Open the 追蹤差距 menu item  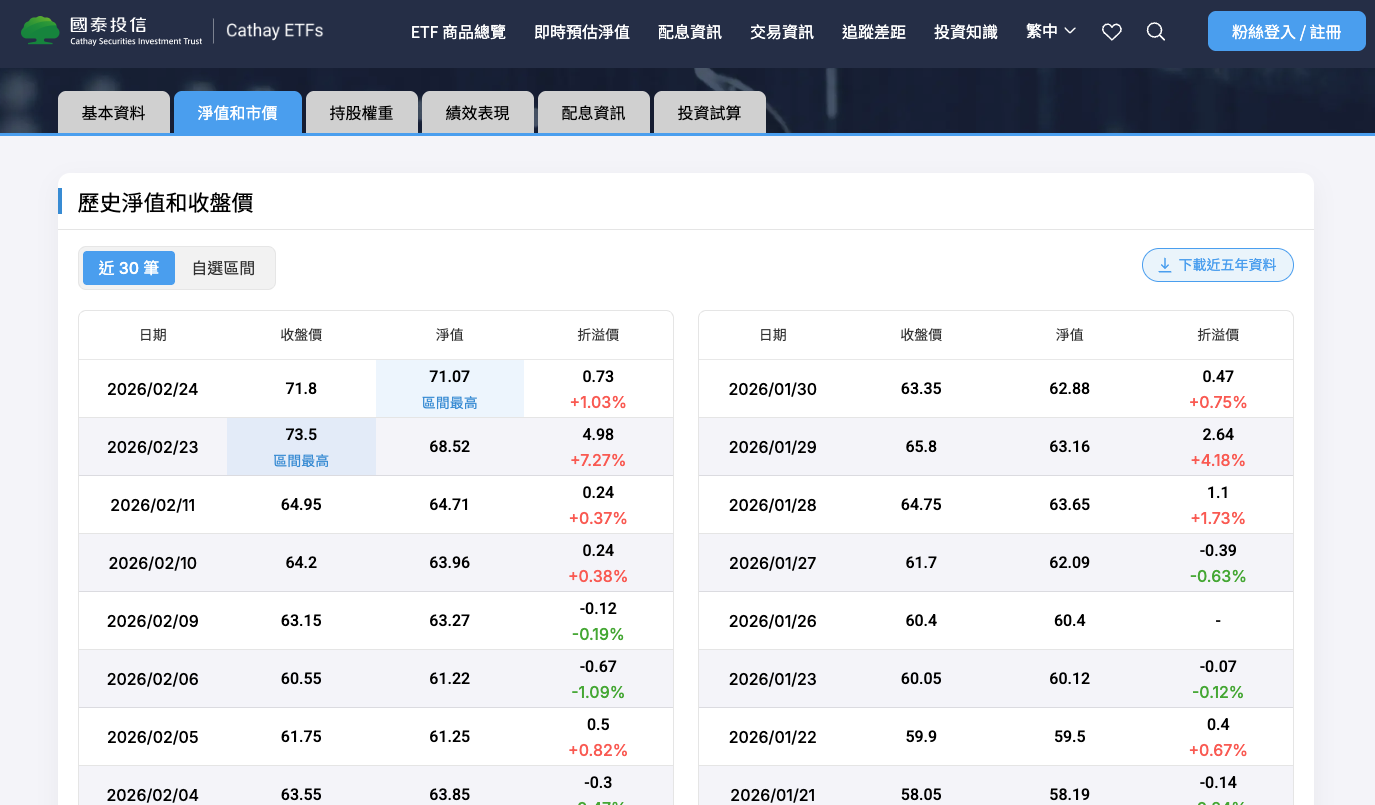pos(874,32)
